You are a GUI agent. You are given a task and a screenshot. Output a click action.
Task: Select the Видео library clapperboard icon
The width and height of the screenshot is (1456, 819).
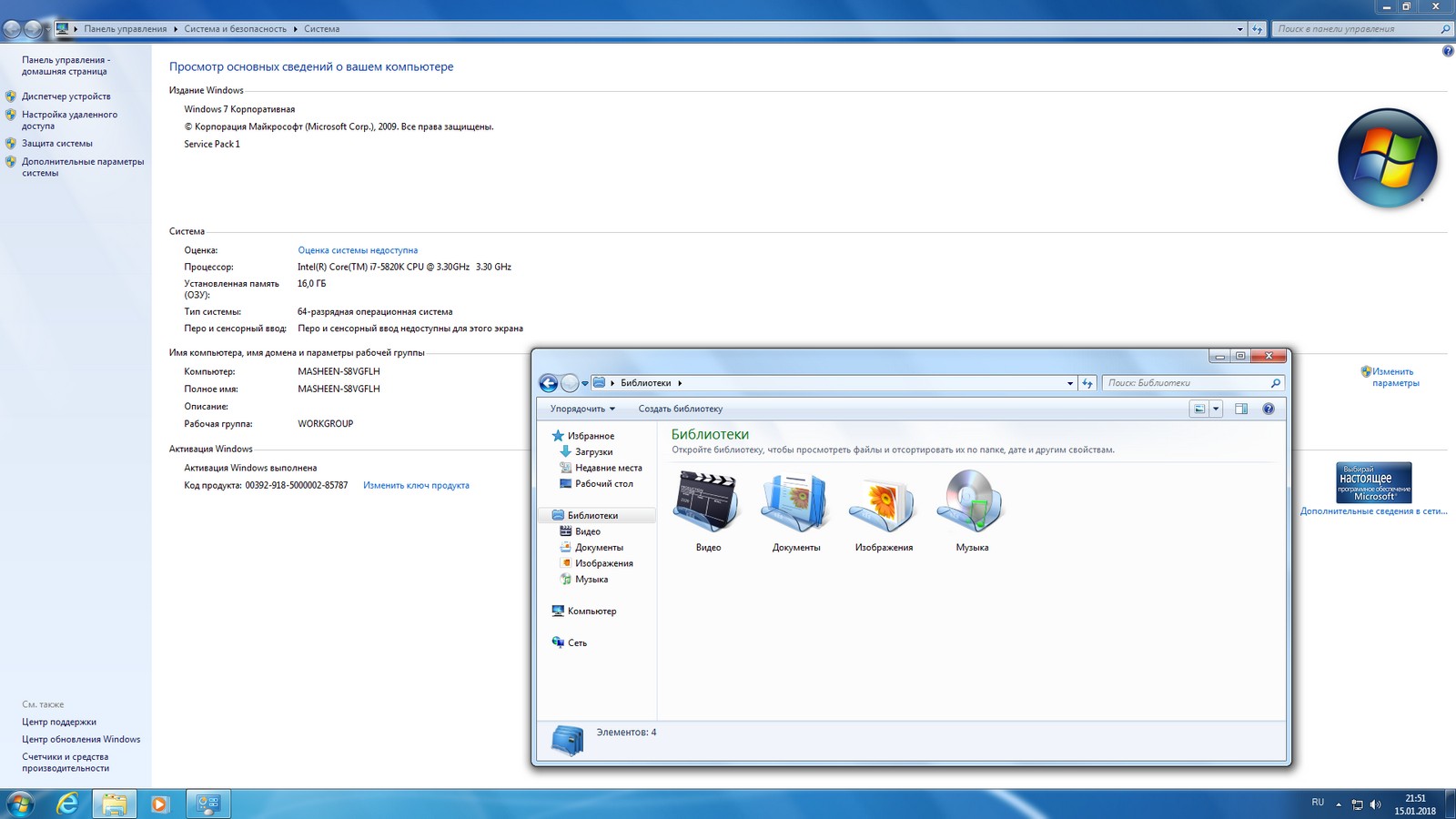point(708,500)
